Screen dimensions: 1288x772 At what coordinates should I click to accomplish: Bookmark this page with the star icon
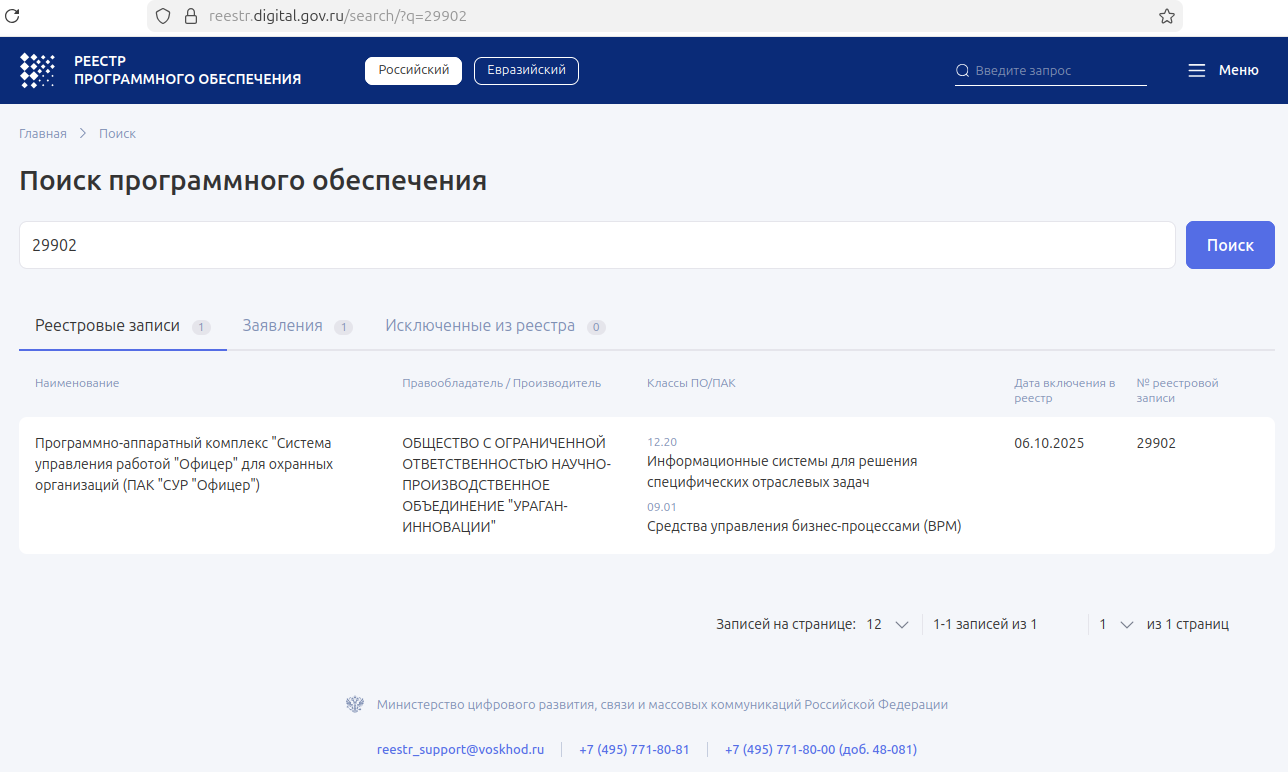pos(1166,16)
